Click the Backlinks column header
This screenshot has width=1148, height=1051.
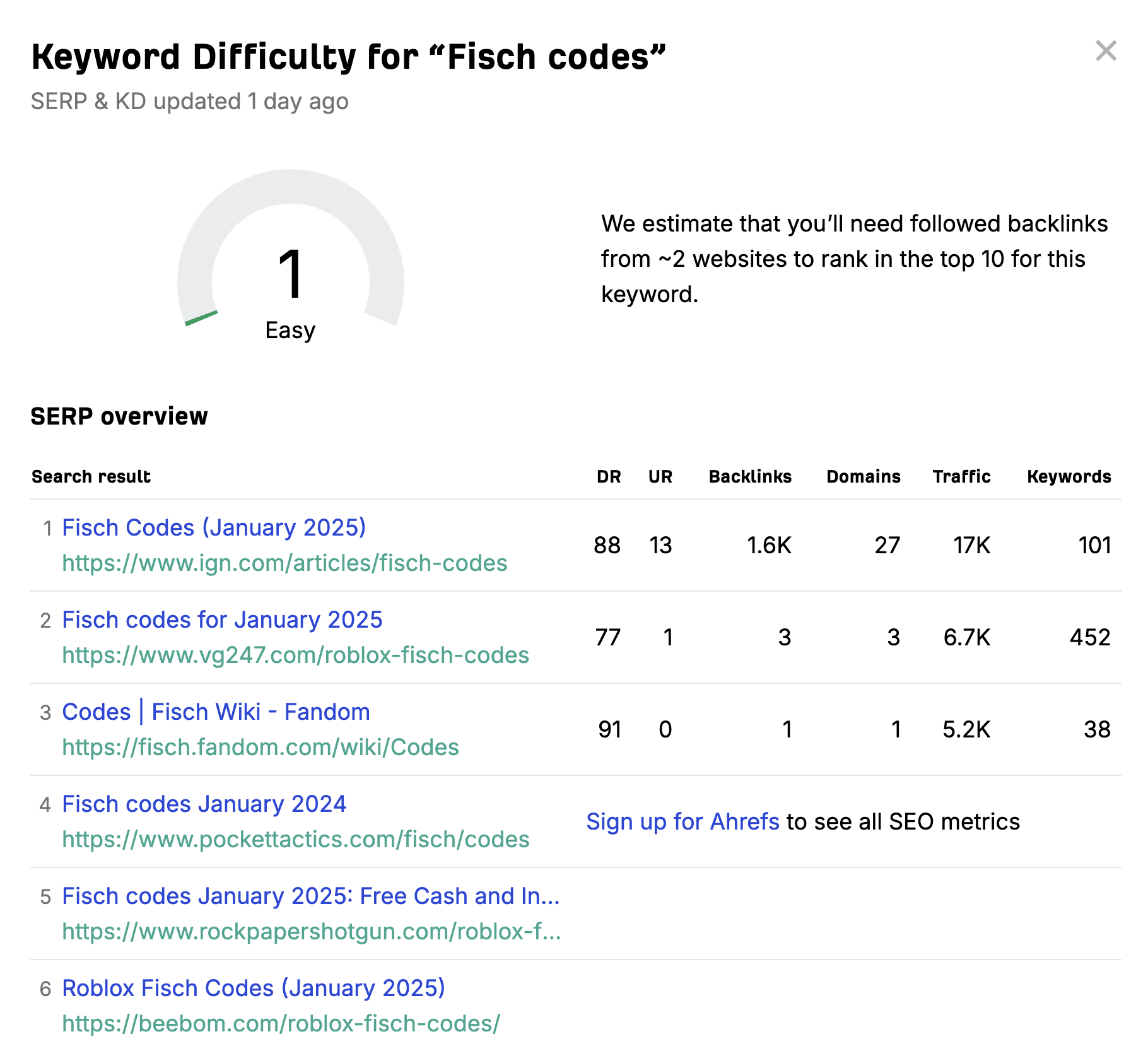pyautogui.click(x=750, y=476)
